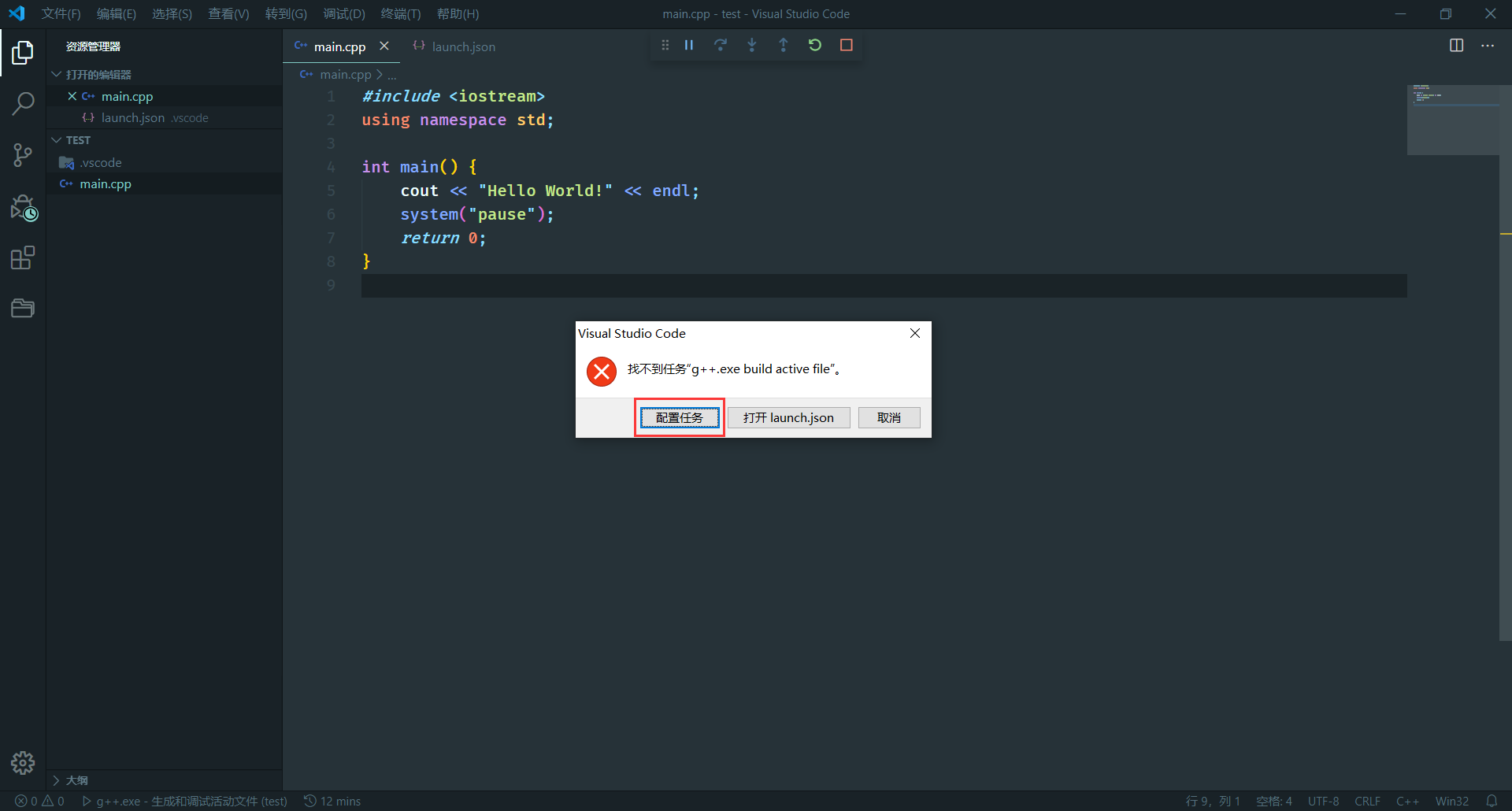Open the Terminal menu

(x=401, y=13)
